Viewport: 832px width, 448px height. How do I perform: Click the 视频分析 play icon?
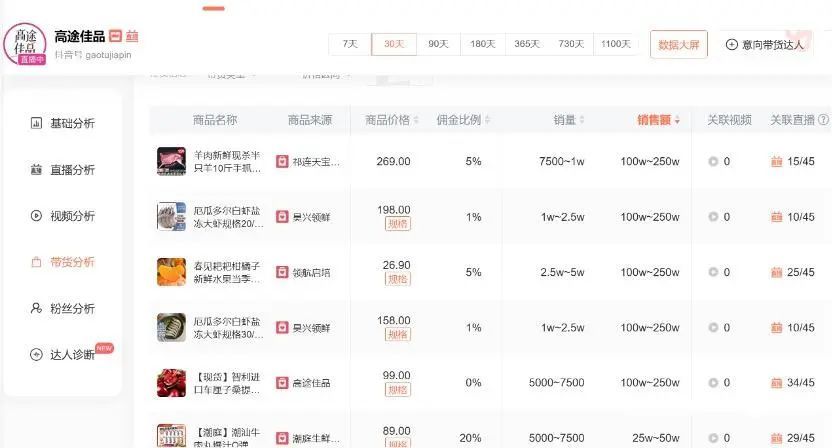[36, 216]
